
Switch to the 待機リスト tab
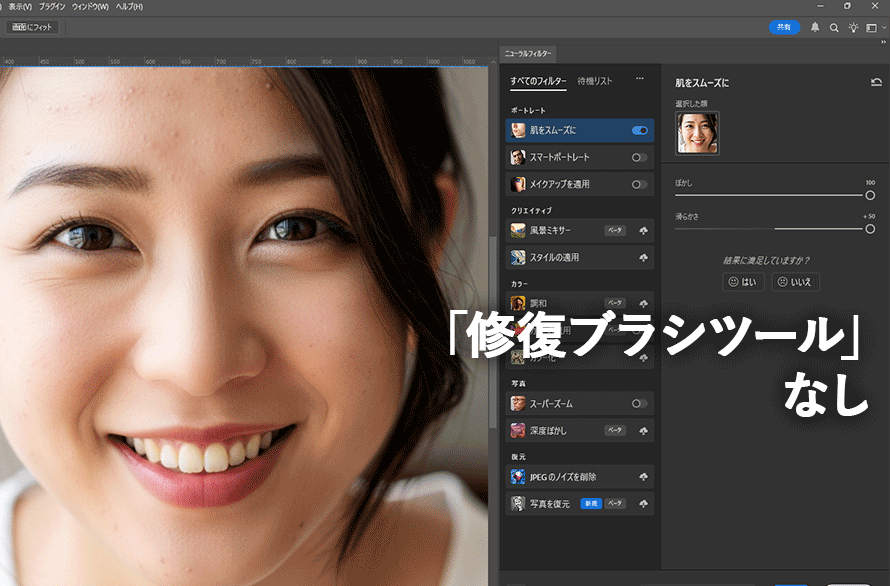pyautogui.click(x=594, y=80)
